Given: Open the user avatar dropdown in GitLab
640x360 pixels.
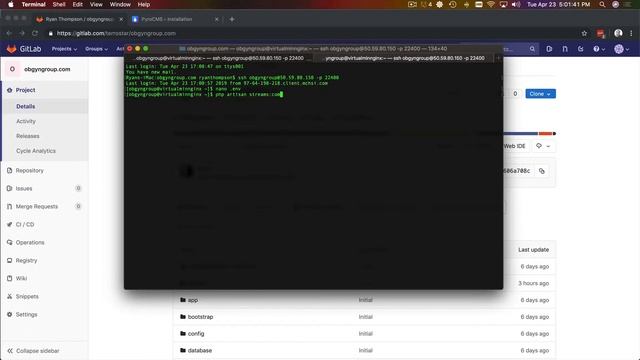Looking at the screenshot, I should 622,49.
